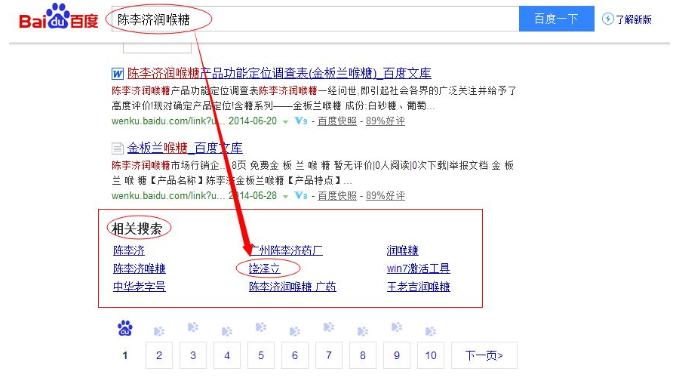
Task: Click related search 王老吉润喉糖
Action: 418,287
